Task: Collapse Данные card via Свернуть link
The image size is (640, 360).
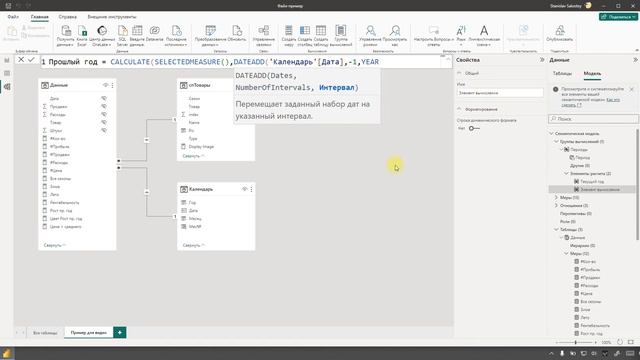Action: click(54, 245)
